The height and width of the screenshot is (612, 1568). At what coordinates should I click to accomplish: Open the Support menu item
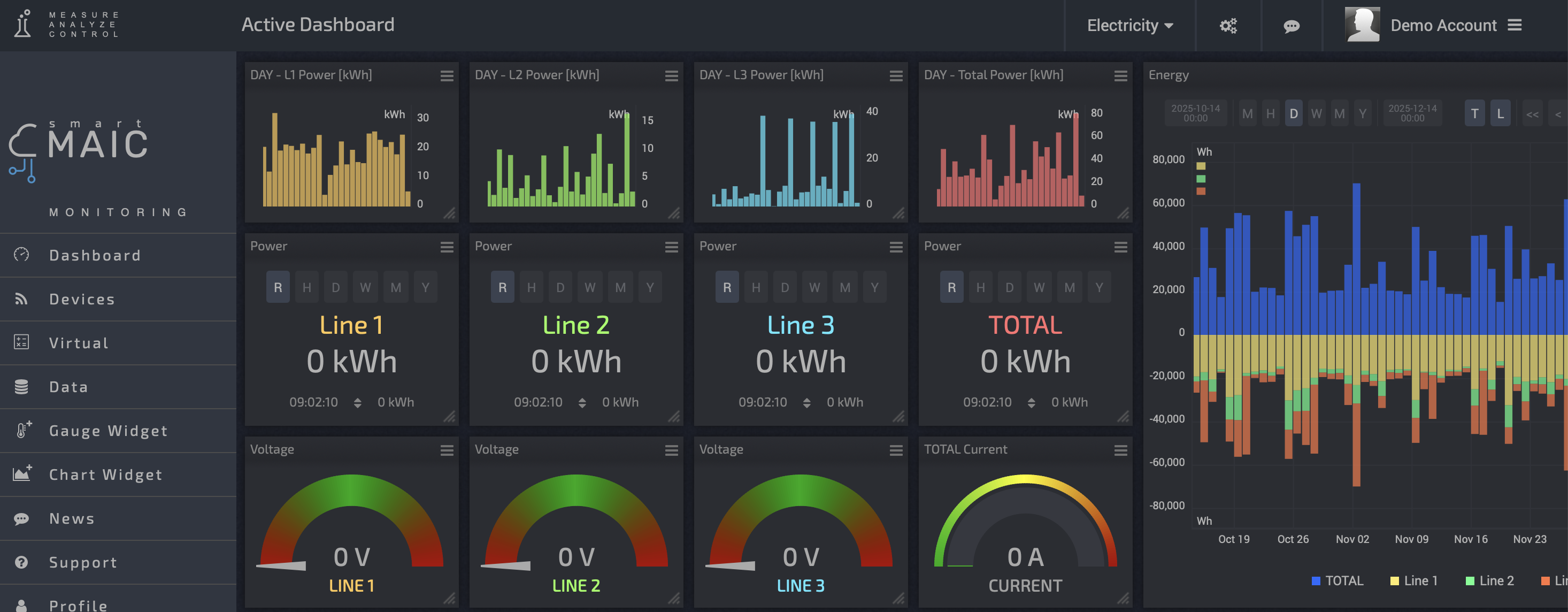tap(83, 562)
